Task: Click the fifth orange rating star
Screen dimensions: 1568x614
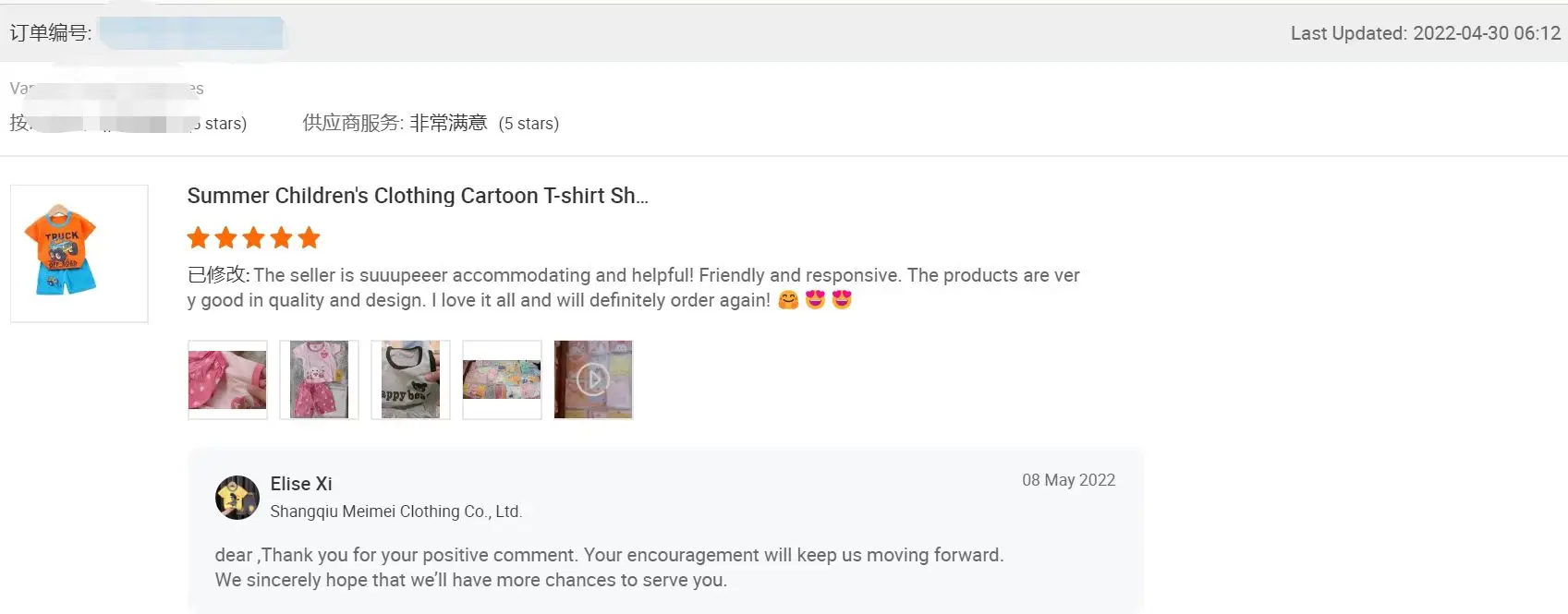Action: [x=309, y=238]
